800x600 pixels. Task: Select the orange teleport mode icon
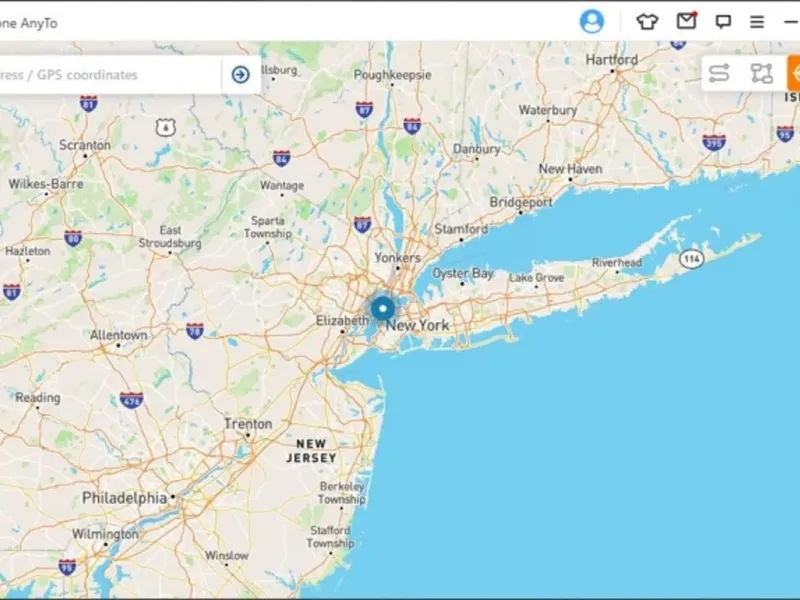(x=794, y=73)
